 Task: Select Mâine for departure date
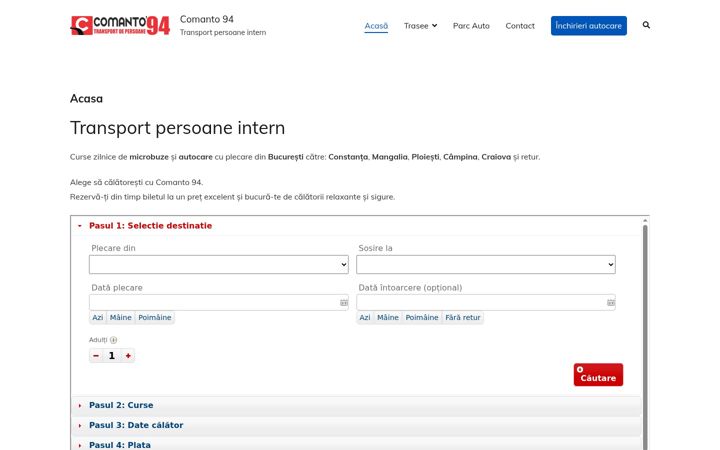pyautogui.click(x=121, y=317)
